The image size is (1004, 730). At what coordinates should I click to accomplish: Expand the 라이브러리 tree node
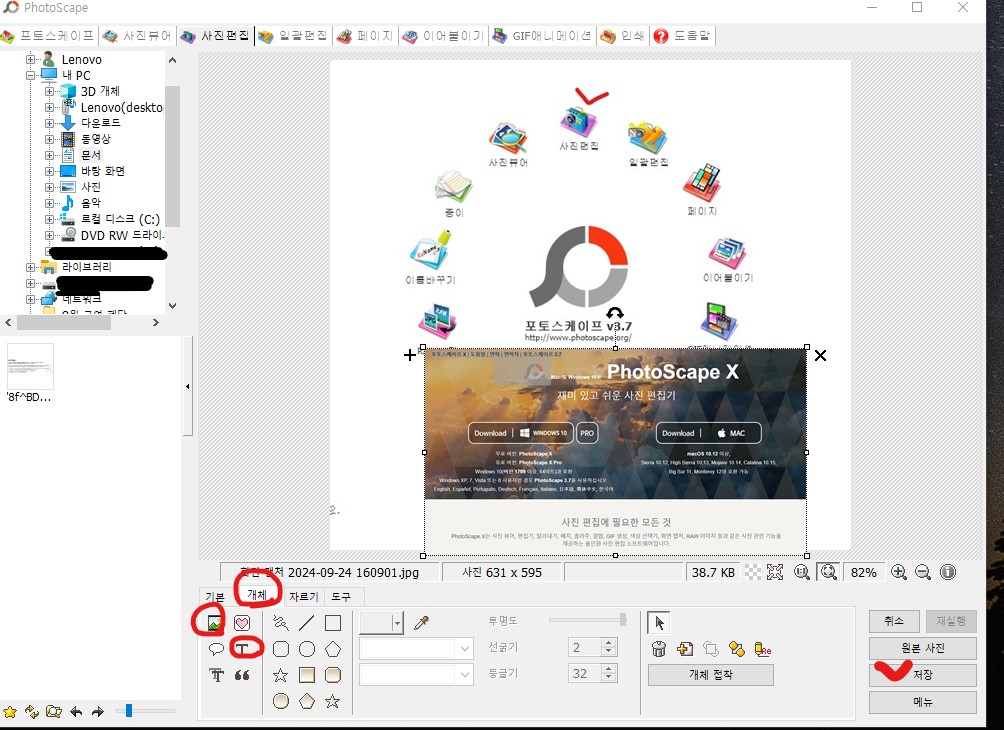(30, 267)
